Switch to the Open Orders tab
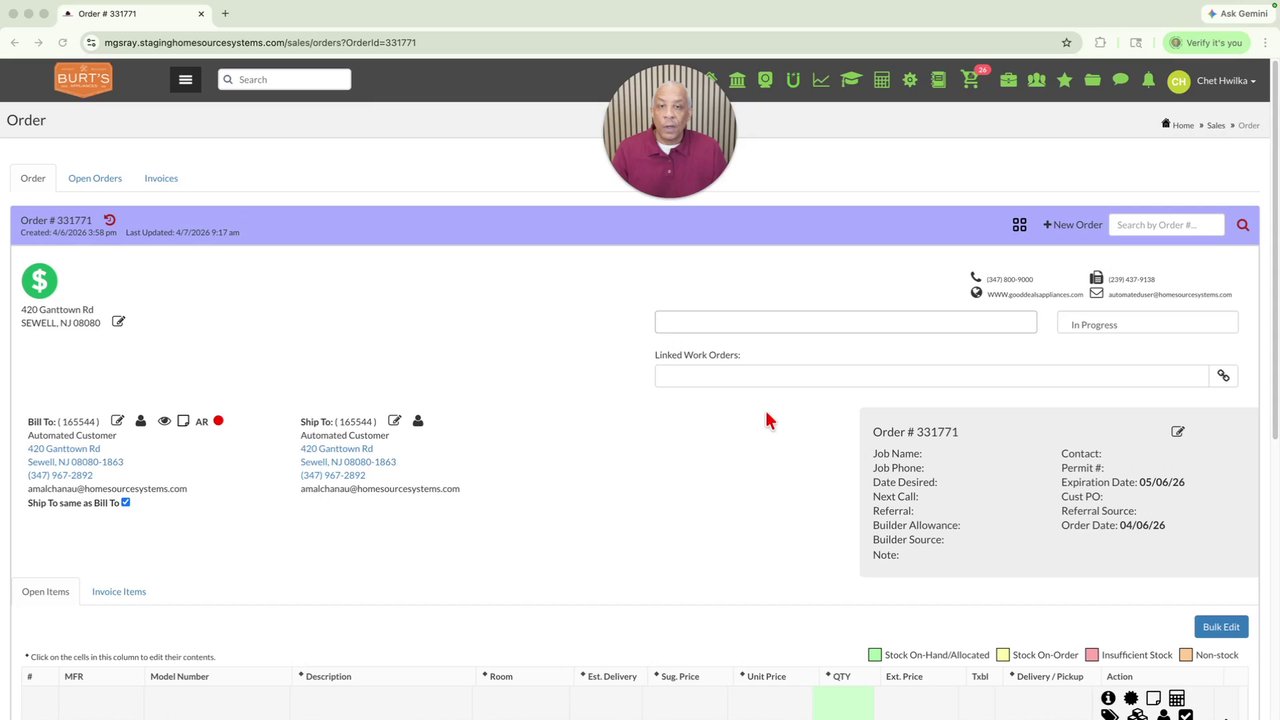The image size is (1280, 720). (95, 178)
